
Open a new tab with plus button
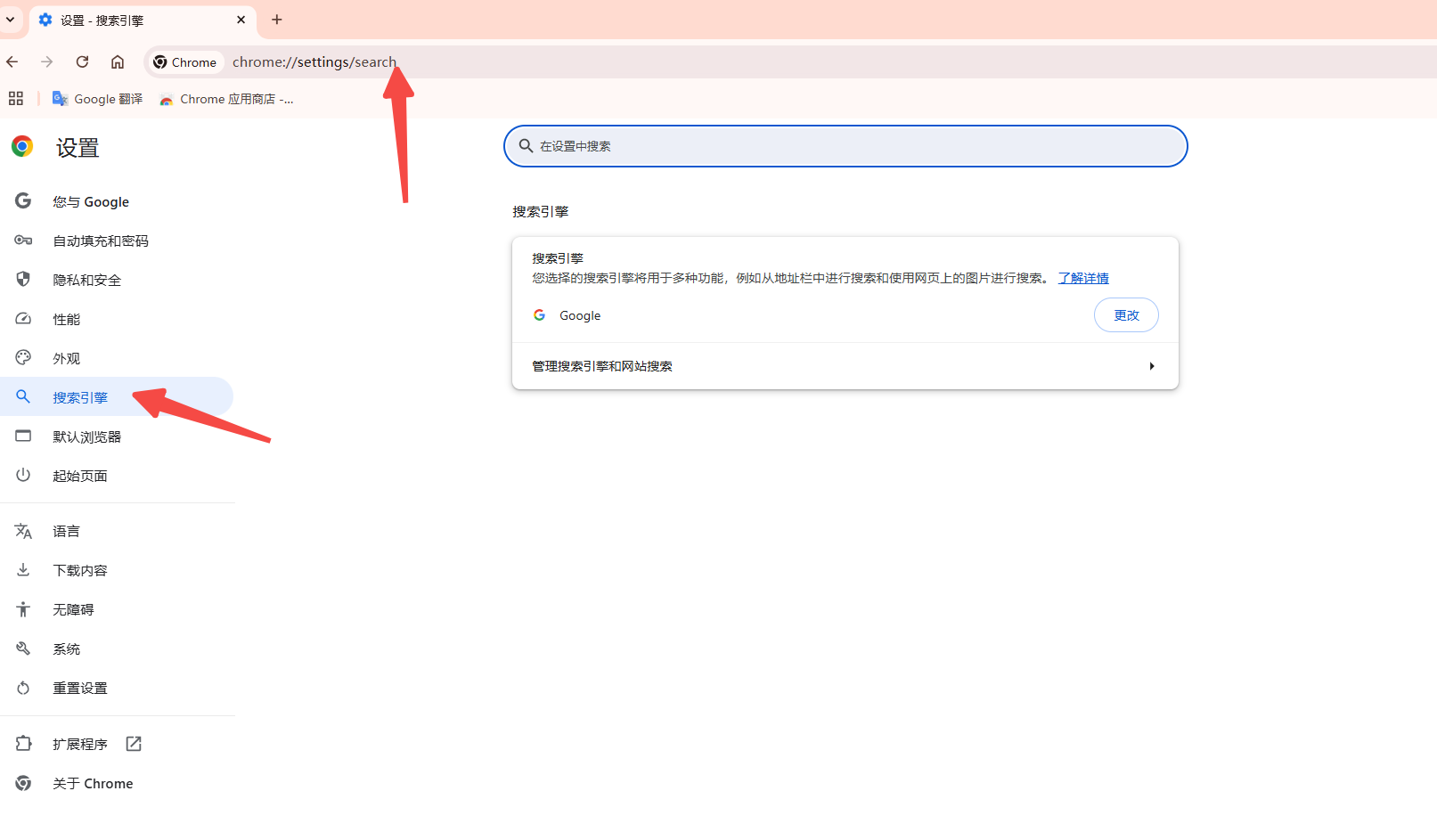277,20
